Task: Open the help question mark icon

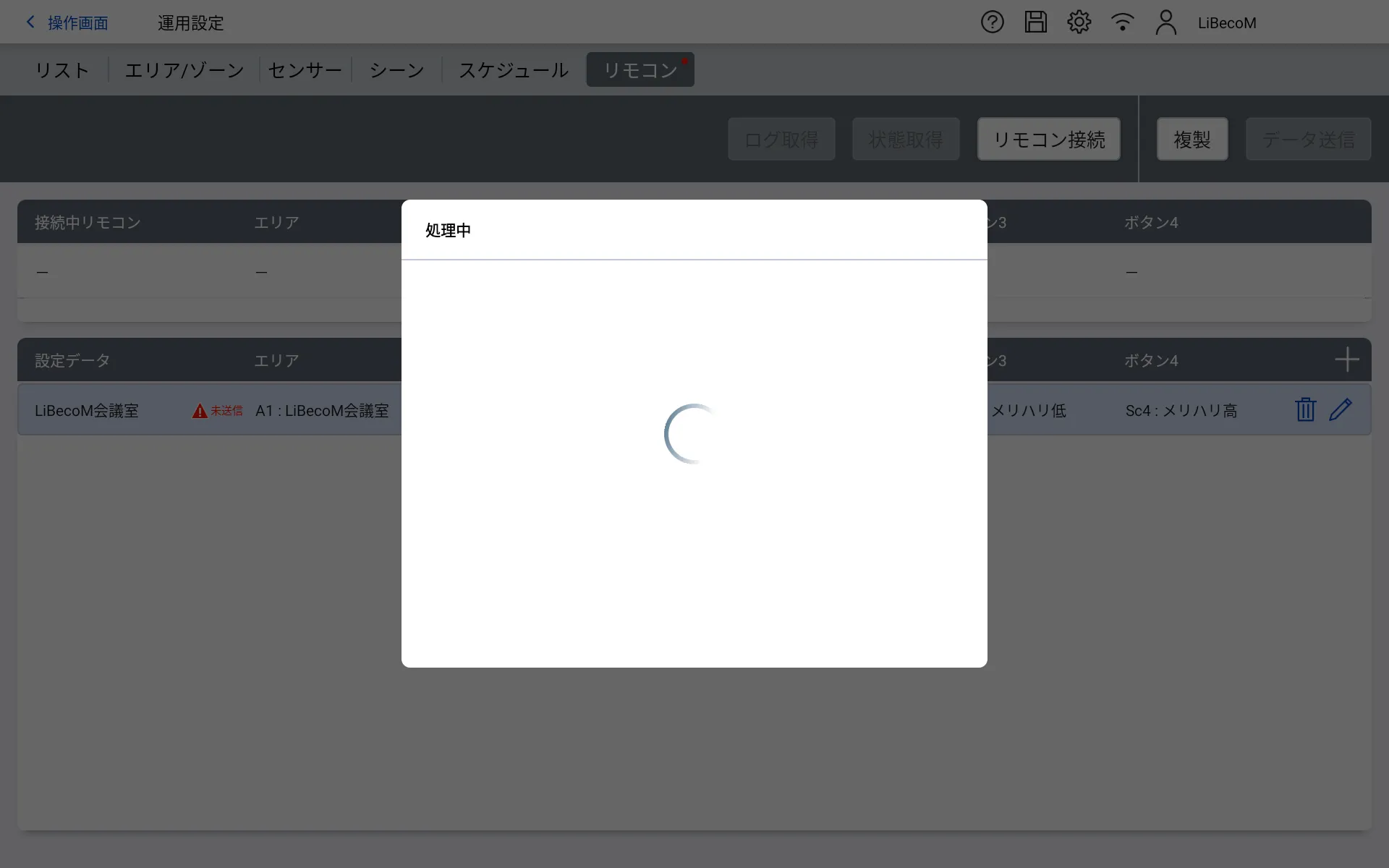Action: (992, 22)
